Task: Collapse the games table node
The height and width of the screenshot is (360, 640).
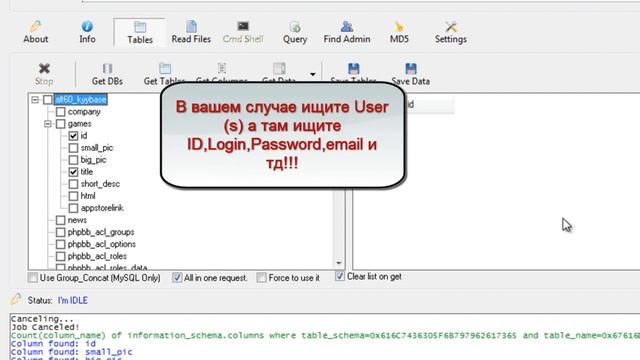Action: (48, 124)
